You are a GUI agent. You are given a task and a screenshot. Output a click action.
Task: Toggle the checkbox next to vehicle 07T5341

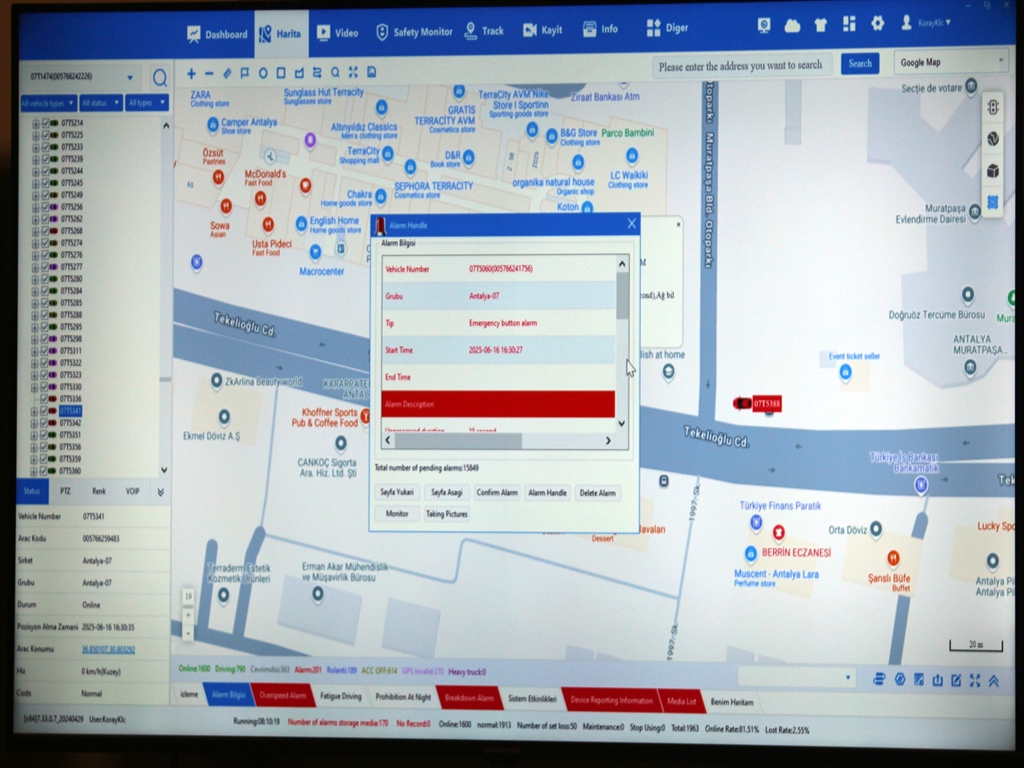click(x=44, y=411)
